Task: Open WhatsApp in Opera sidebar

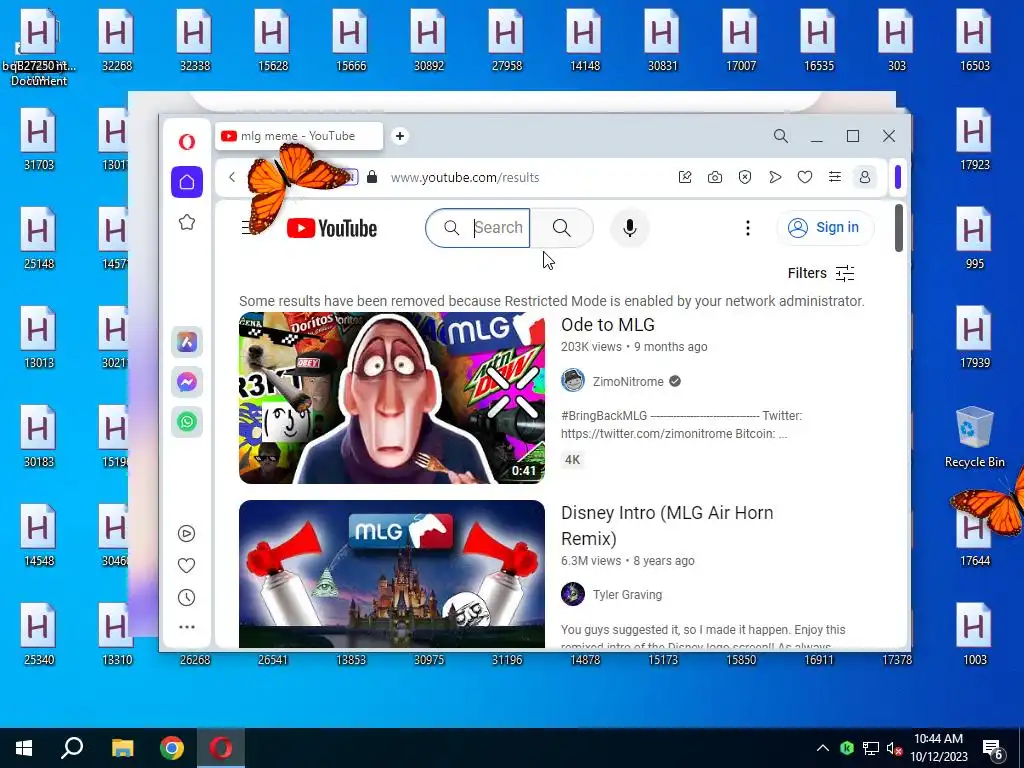Action: 187,422
